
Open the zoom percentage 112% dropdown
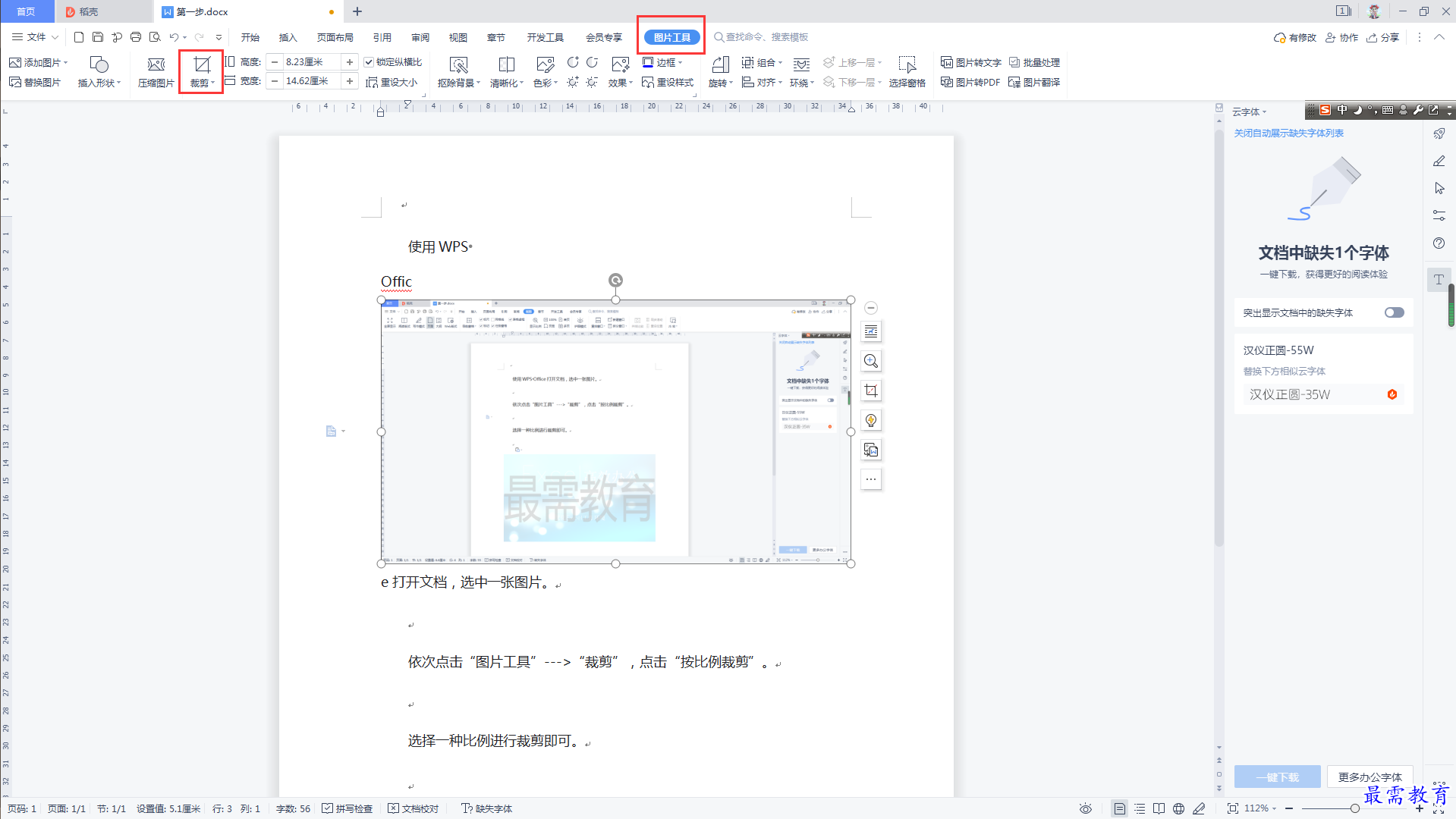(x=1260, y=808)
